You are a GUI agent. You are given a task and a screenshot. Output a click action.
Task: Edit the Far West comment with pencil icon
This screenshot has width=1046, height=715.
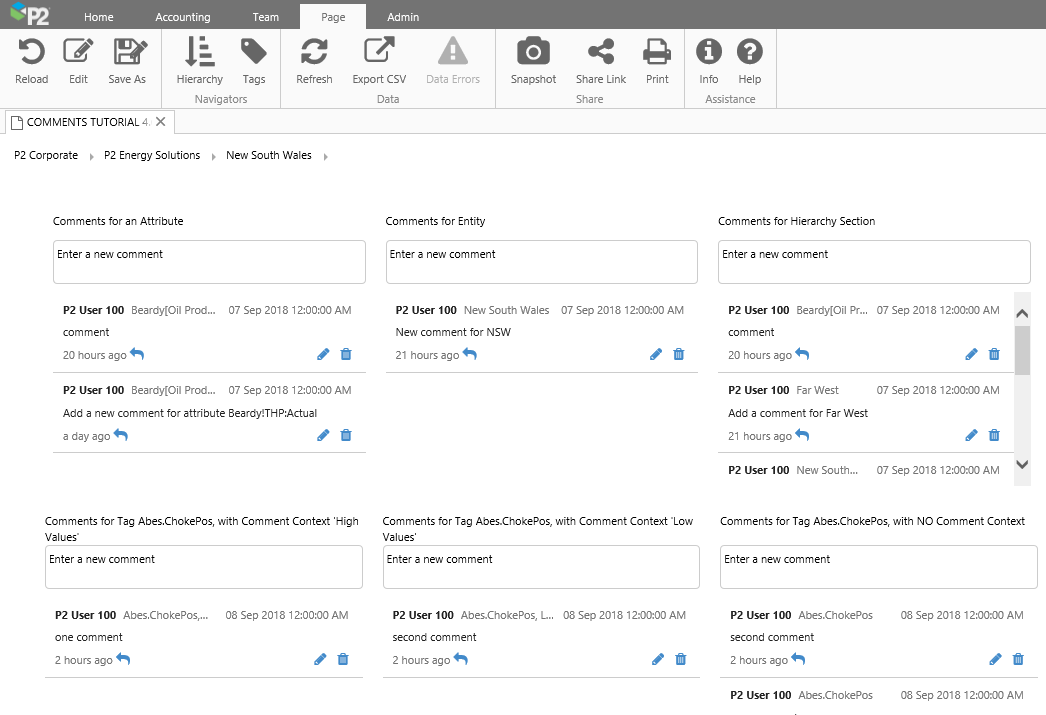coord(971,435)
